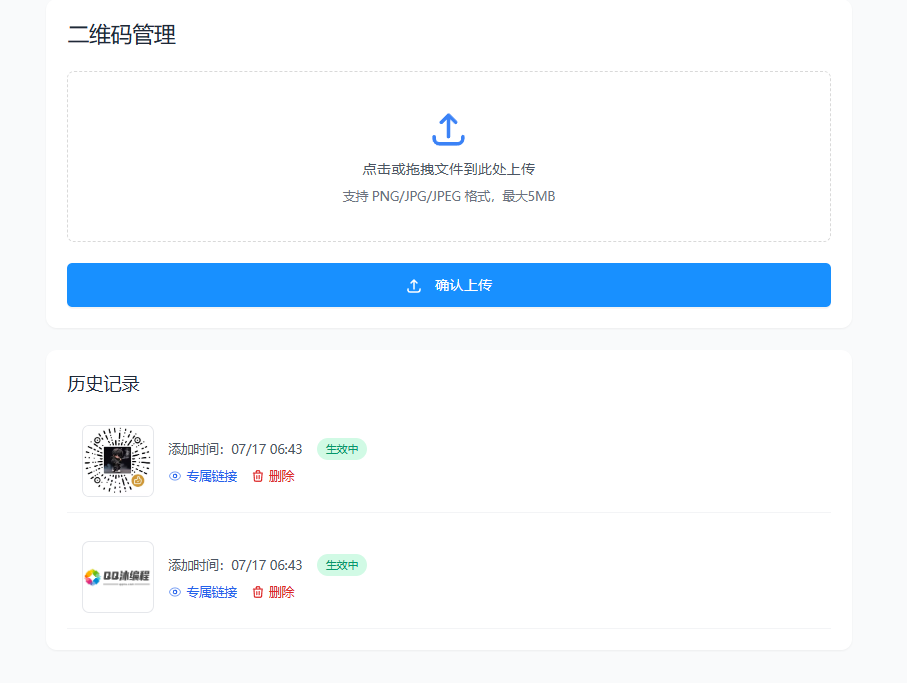Click the upload arrow icon in drop zone
This screenshot has height=683, width=907.
[x=448, y=129]
